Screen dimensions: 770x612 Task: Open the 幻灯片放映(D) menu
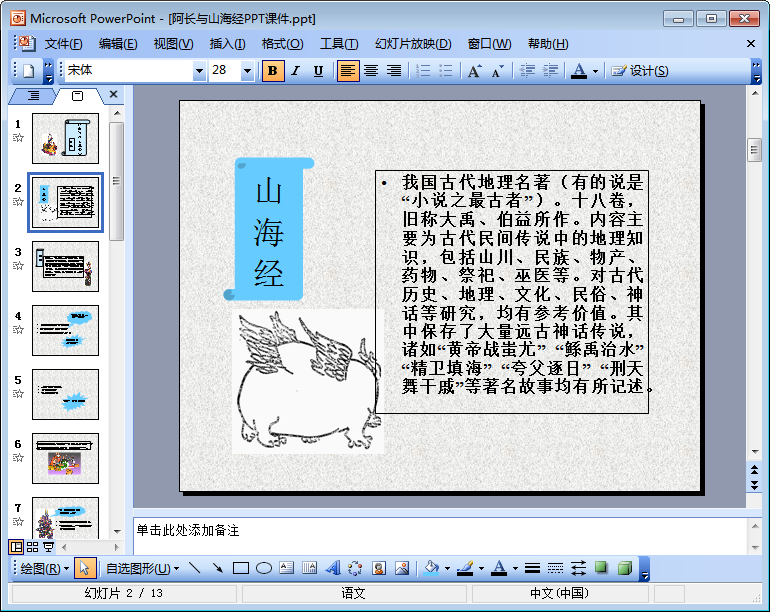[413, 44]
